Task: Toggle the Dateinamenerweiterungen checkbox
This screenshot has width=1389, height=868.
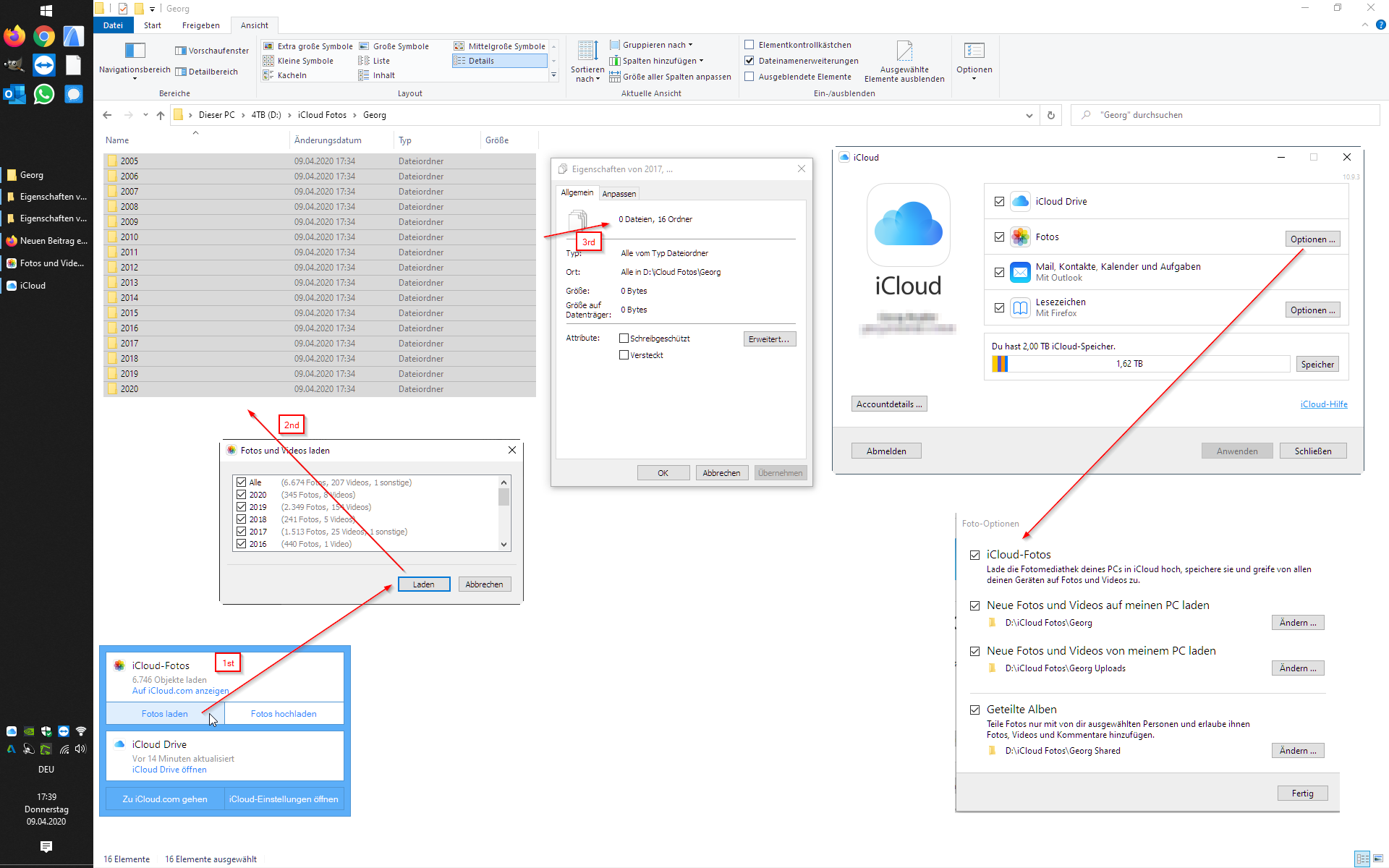Action: 749,61
